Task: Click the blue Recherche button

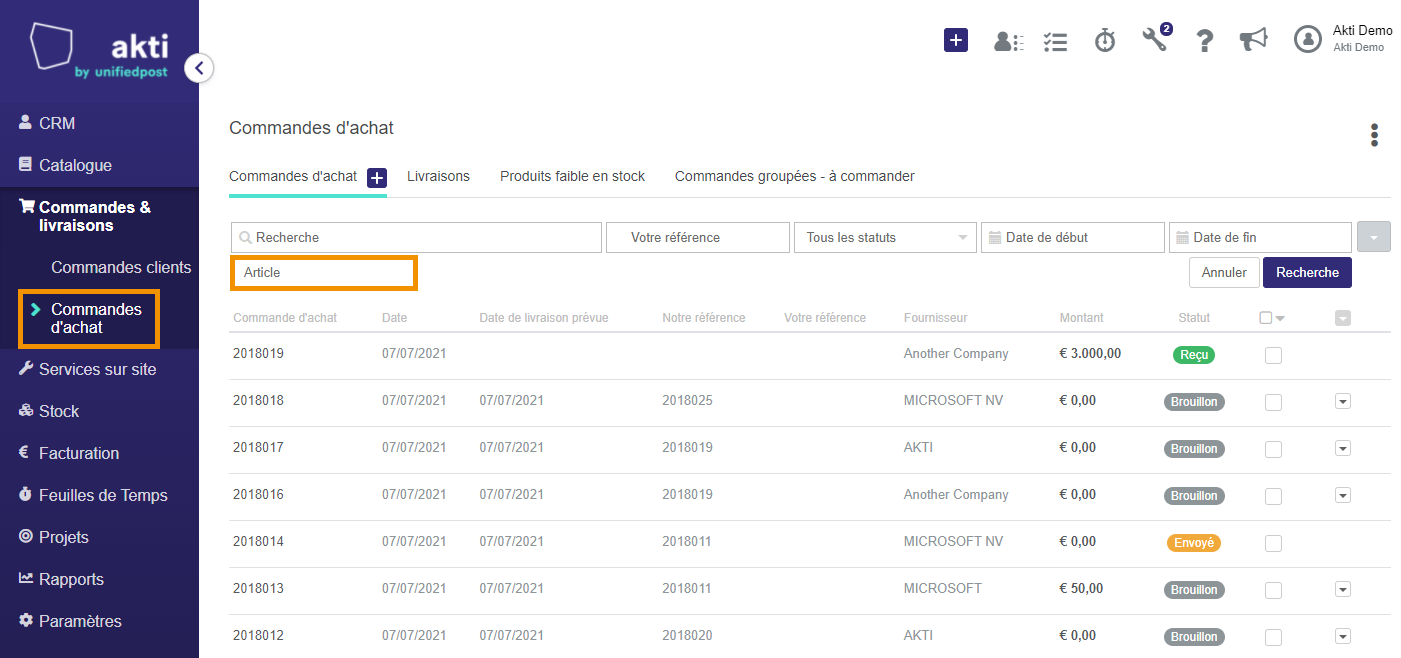Action: tap(1307, 273)
